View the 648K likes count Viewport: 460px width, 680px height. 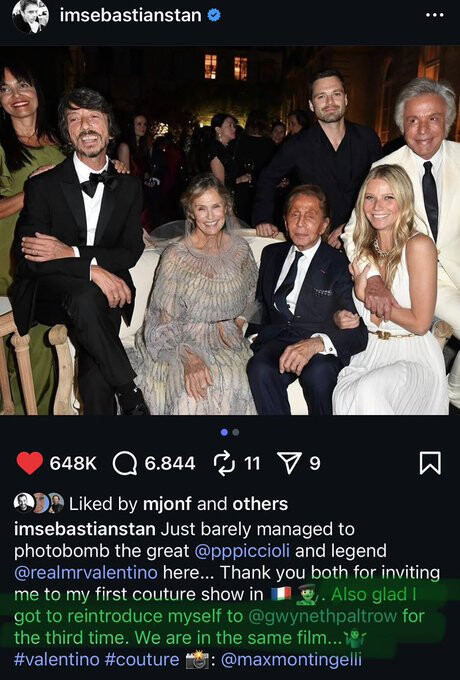[x=73, y=463]
